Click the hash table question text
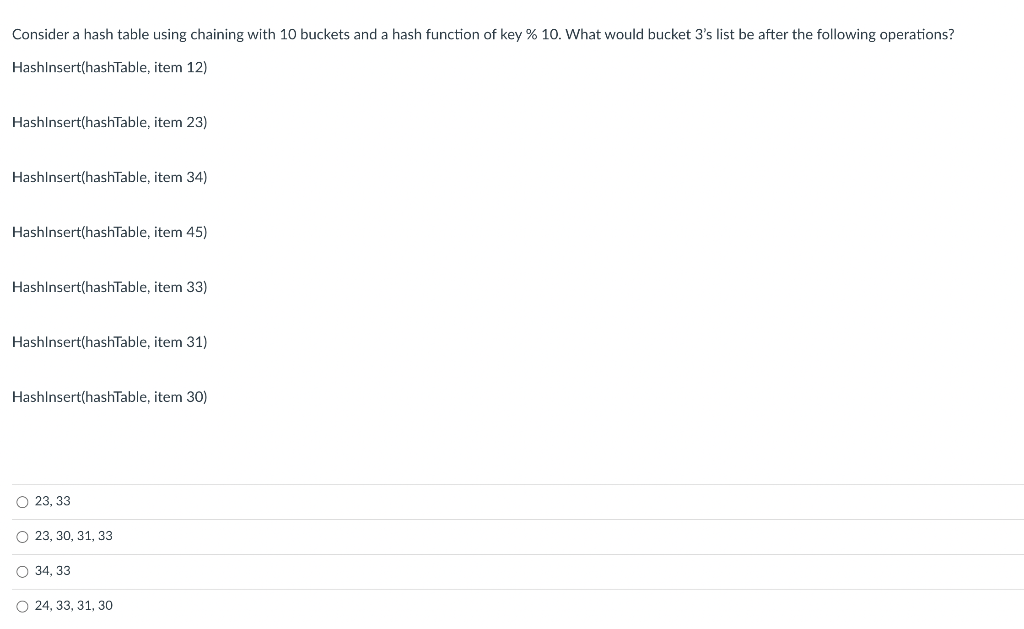Viewport: 1024px width, 629px height. [482, 34]
